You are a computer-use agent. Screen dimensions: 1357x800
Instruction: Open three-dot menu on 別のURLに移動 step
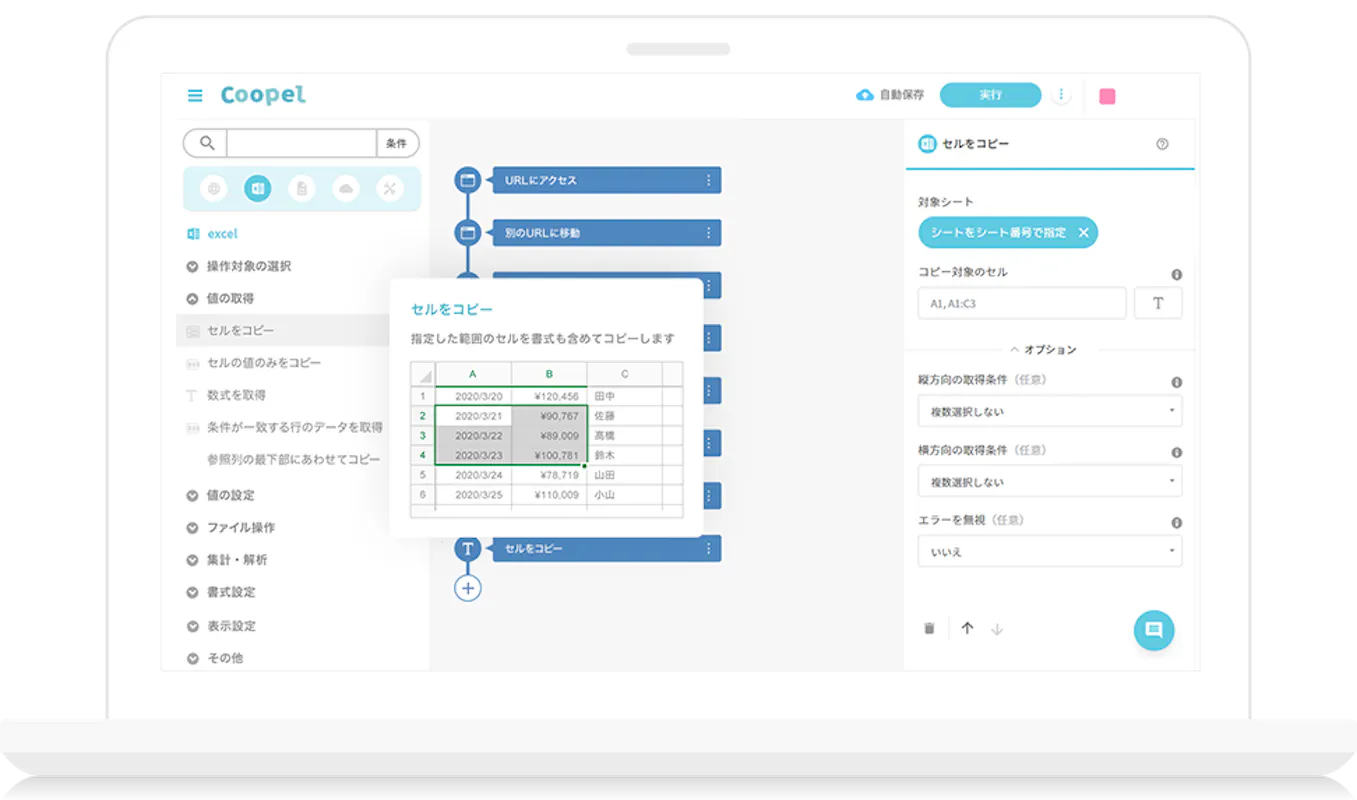709,233
